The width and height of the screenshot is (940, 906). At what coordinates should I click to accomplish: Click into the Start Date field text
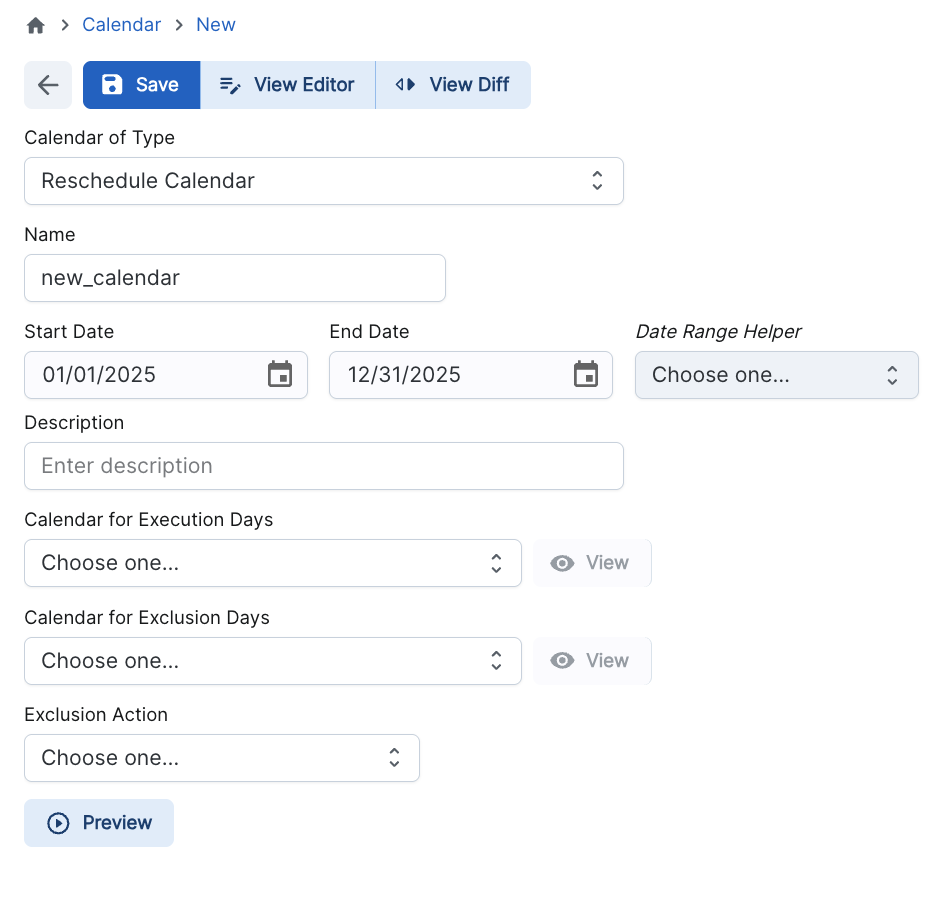[140, 375]
